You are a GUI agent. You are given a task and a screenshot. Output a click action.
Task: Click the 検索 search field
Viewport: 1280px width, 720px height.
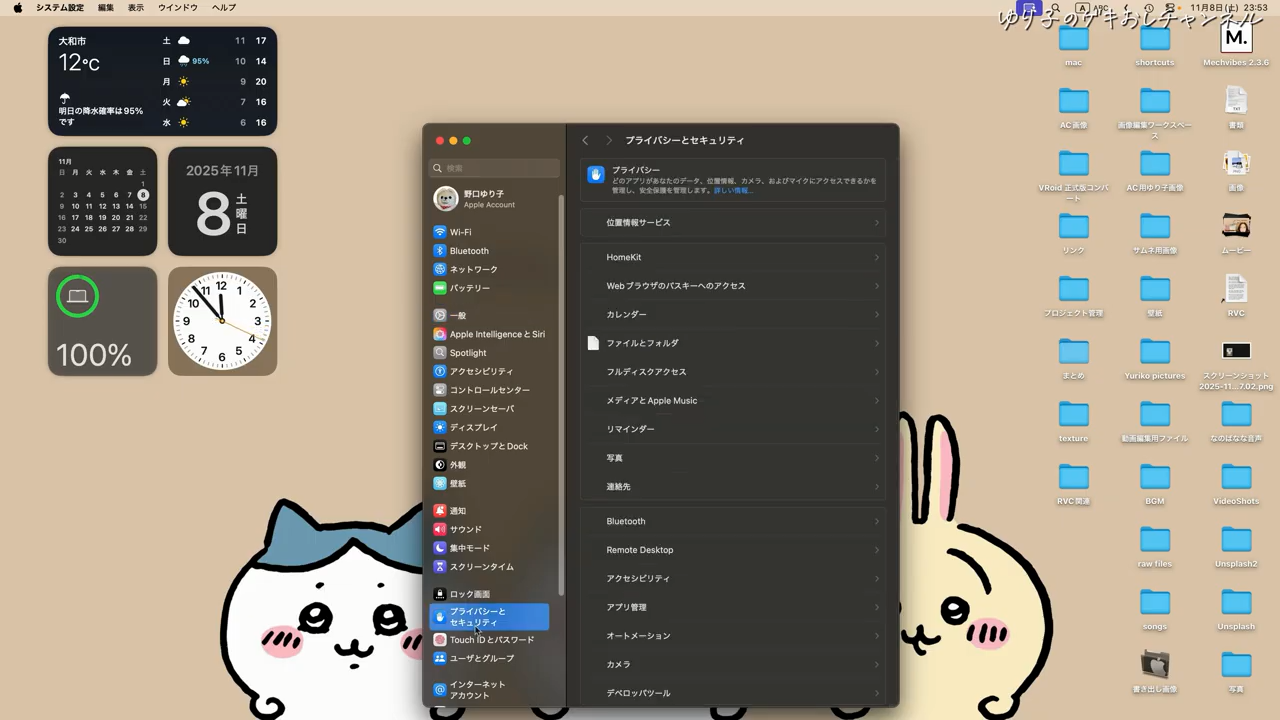pos(497,168)
